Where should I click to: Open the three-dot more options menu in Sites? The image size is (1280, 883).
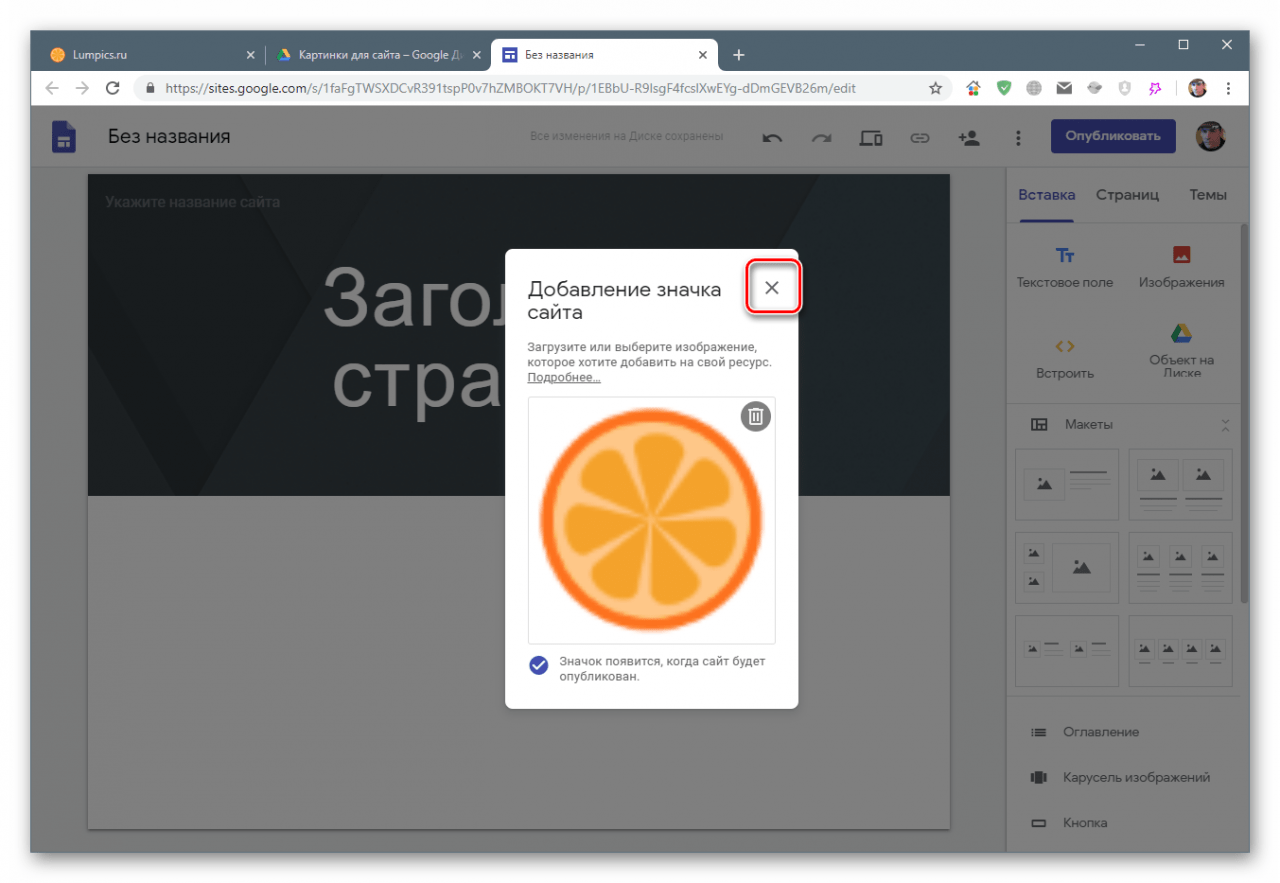(x=1018, y=138)
